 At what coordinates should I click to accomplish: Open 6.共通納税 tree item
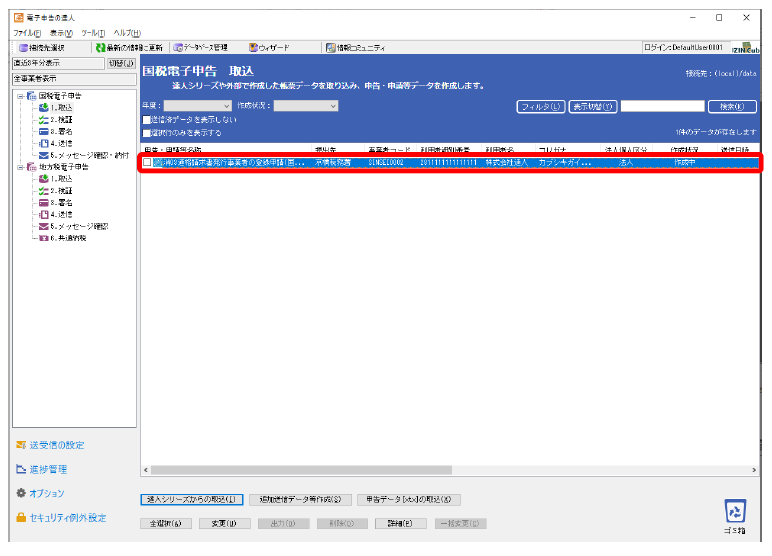(63, 238)
